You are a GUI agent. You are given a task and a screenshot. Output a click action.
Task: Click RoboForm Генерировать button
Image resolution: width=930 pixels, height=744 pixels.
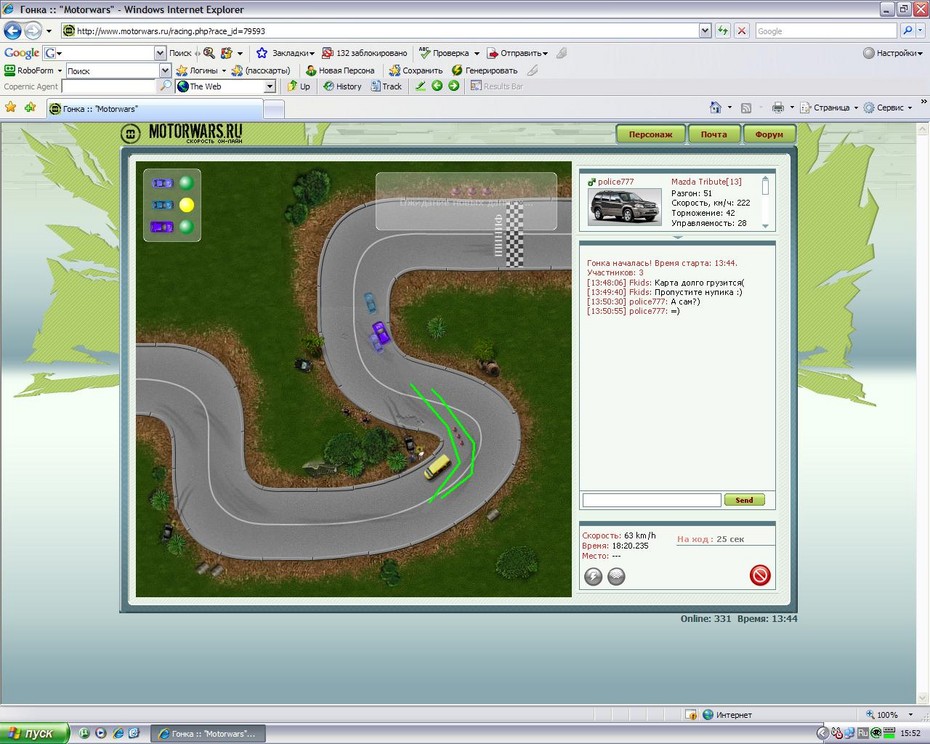(x=485, y=70)
